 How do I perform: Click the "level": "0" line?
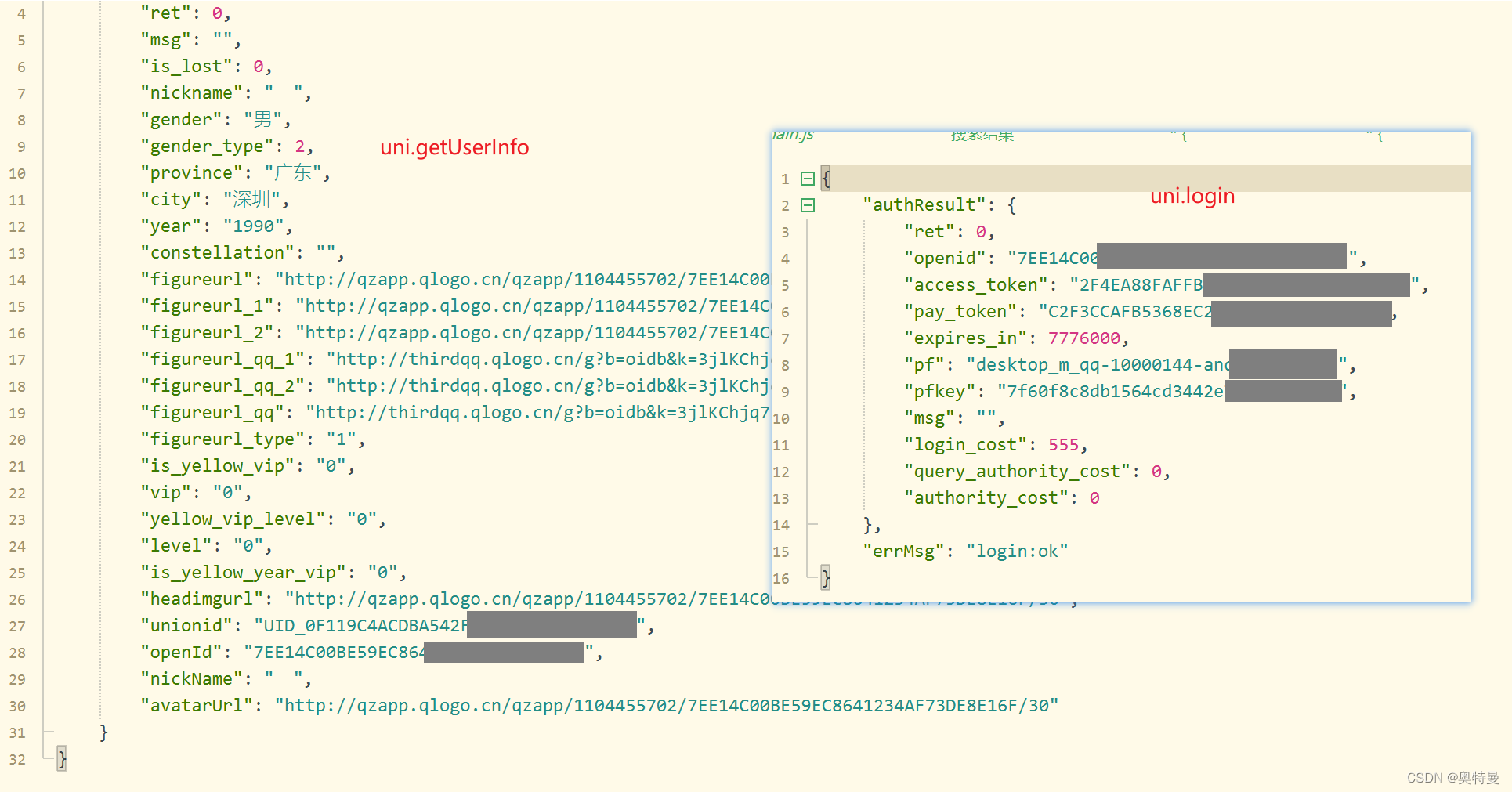[206, 546]
